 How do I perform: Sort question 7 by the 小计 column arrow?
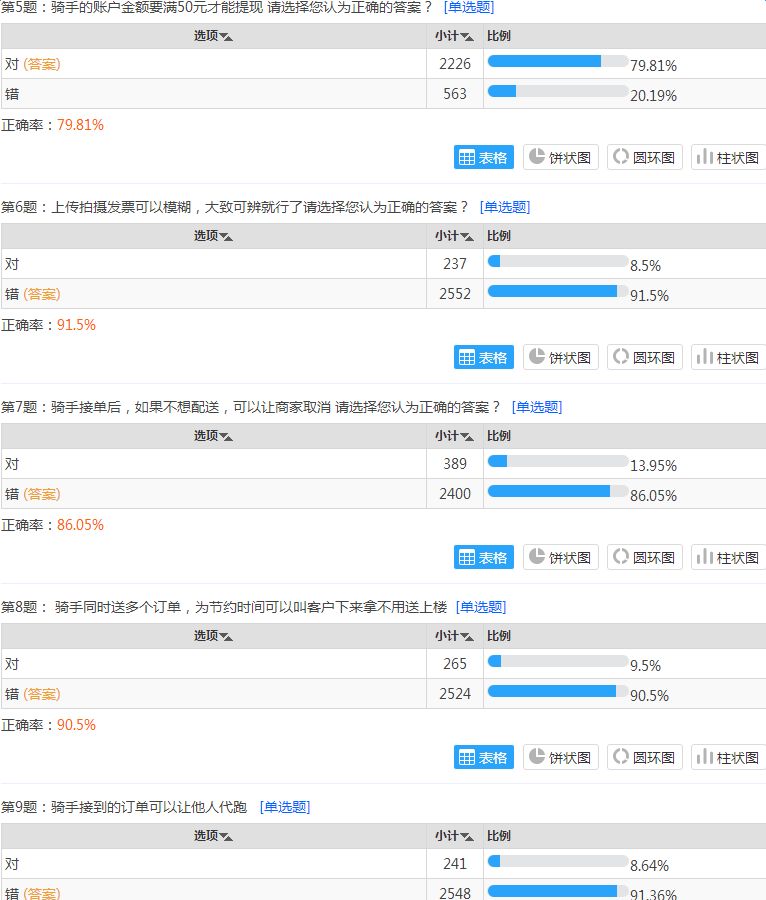tap(467, 437)
